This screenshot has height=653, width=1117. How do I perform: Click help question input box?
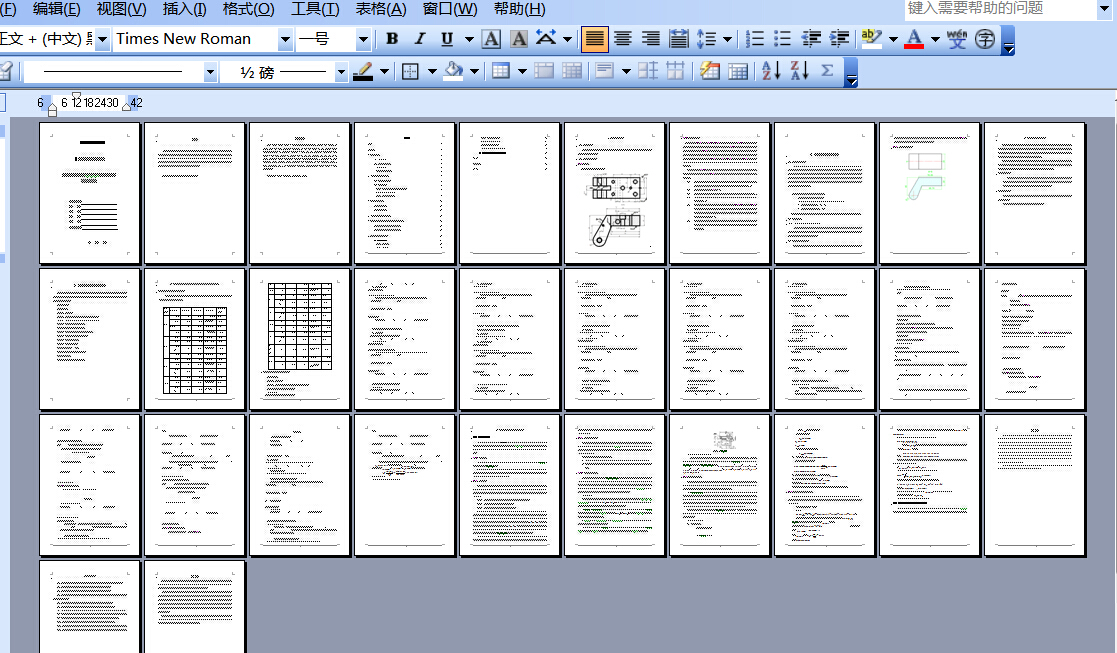pos(999,9)
